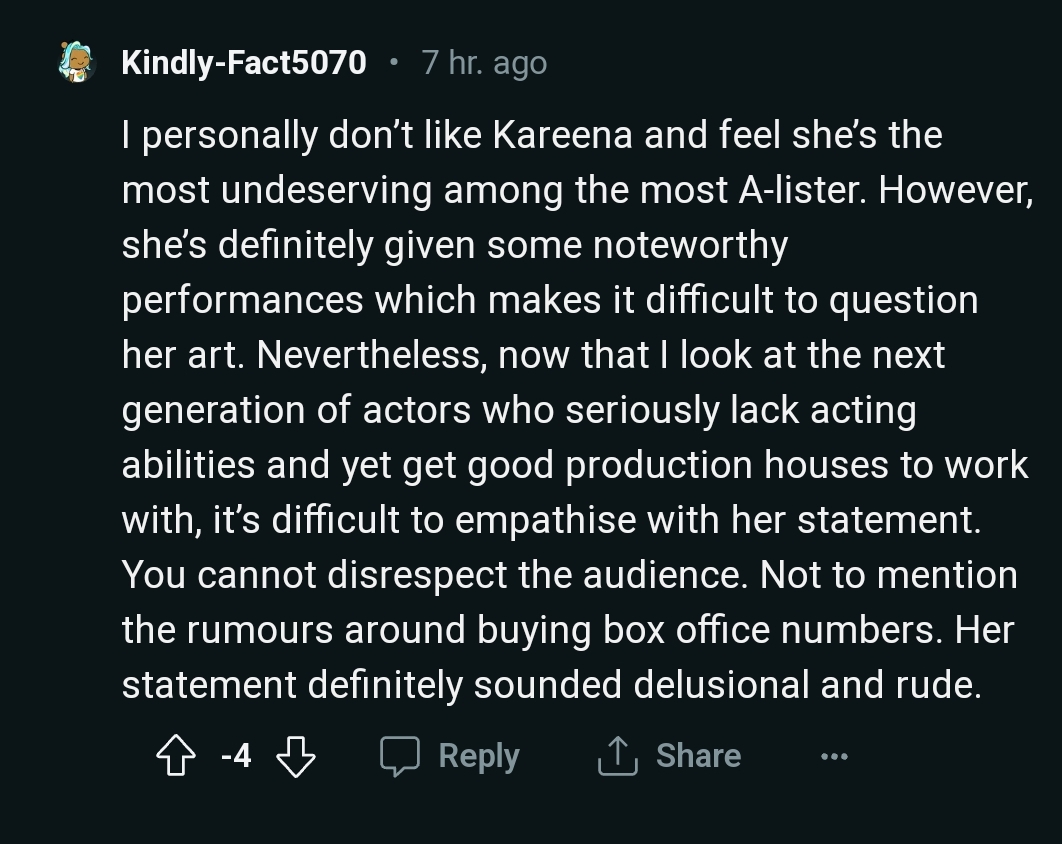1062x844 pixels.
Task: Click the -4 vote score
Action: [234, 756]
